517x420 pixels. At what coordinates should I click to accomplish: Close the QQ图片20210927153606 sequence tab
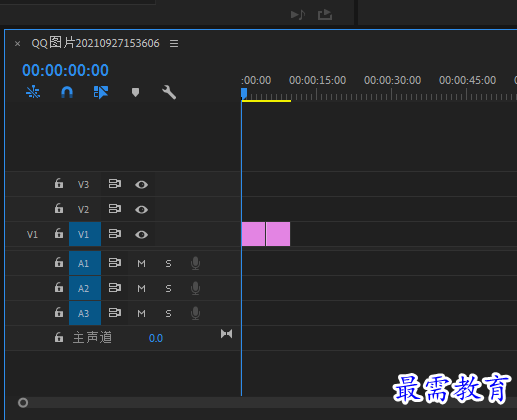[x=18, y=44]
